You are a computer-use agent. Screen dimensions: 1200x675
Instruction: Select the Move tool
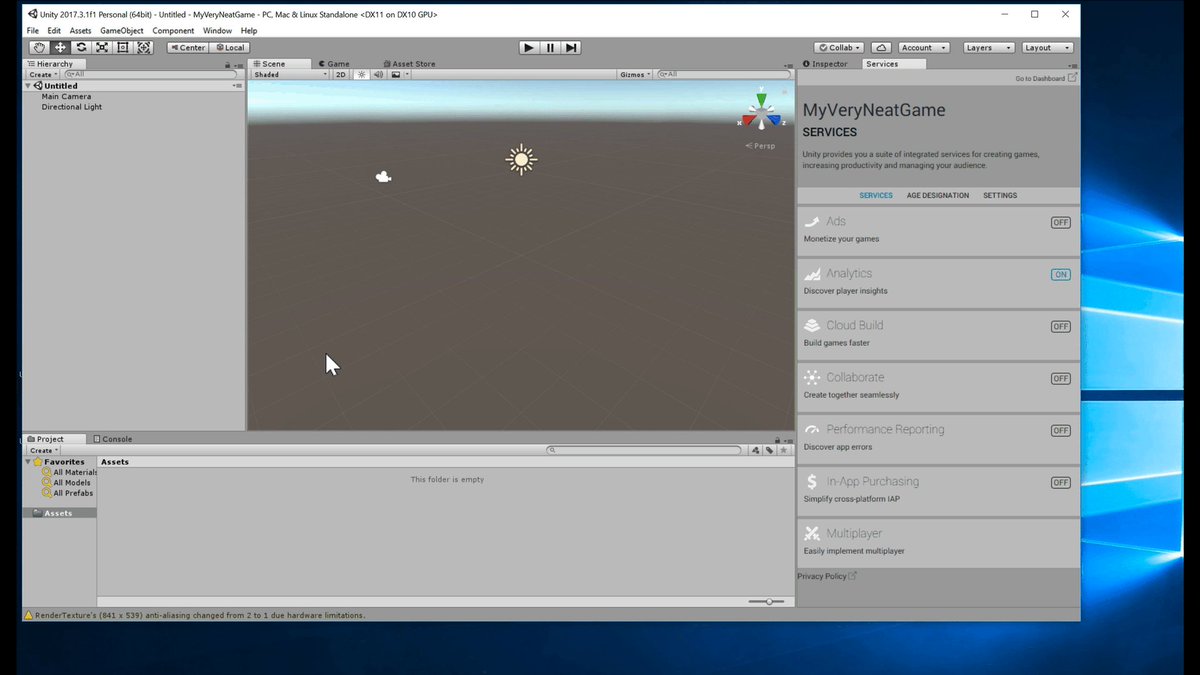click(x=60, y=47)
